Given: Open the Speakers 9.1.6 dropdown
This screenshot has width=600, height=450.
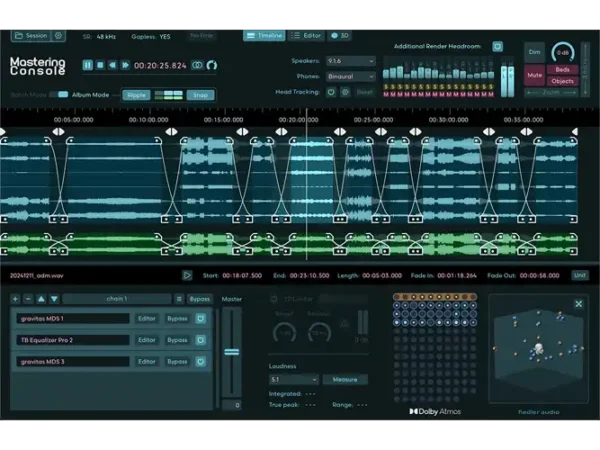Looking at the screenshot, I should coord(351,61).
